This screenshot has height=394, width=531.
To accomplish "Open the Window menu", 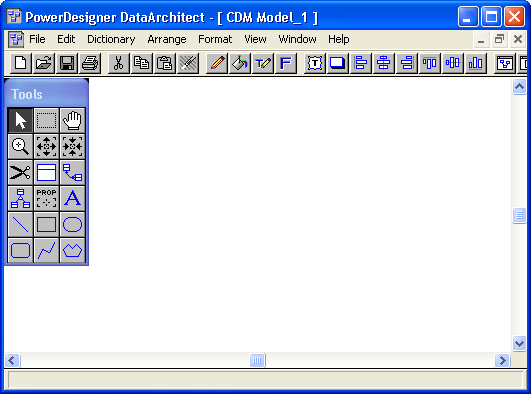I will pos(297,39).
